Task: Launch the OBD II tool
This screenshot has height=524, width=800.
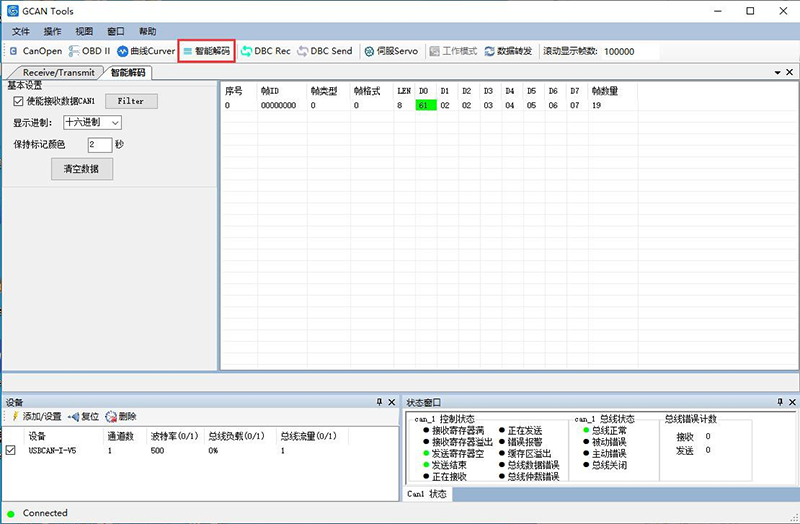Action: (x=90, y=51)
